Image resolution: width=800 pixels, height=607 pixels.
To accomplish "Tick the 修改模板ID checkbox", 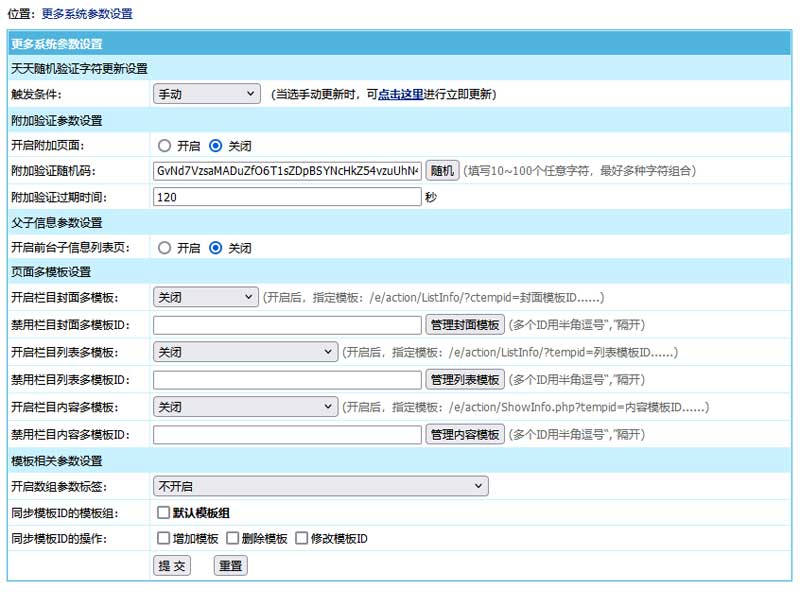I will pyautogui.click(x=301, y=539).
